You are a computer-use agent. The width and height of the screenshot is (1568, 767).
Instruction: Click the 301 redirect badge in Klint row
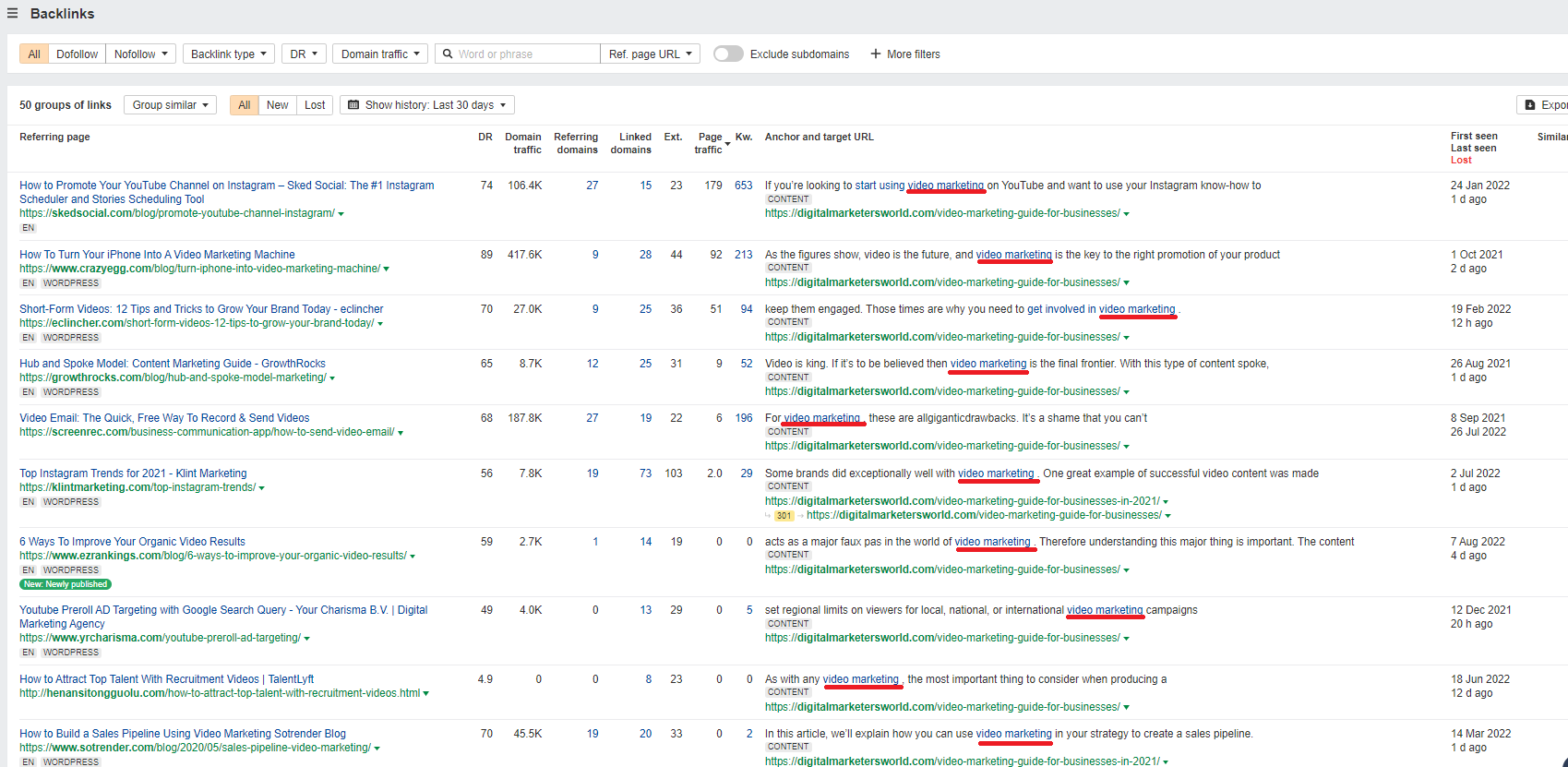point(784,516)
